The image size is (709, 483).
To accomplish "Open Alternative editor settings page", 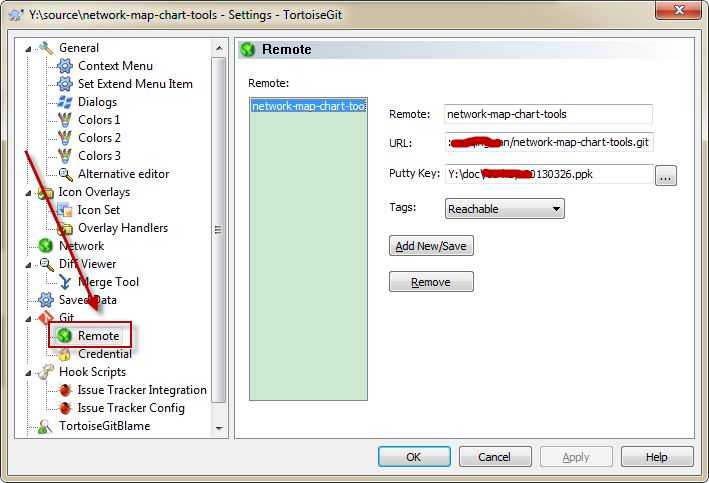I will (123, 174).
